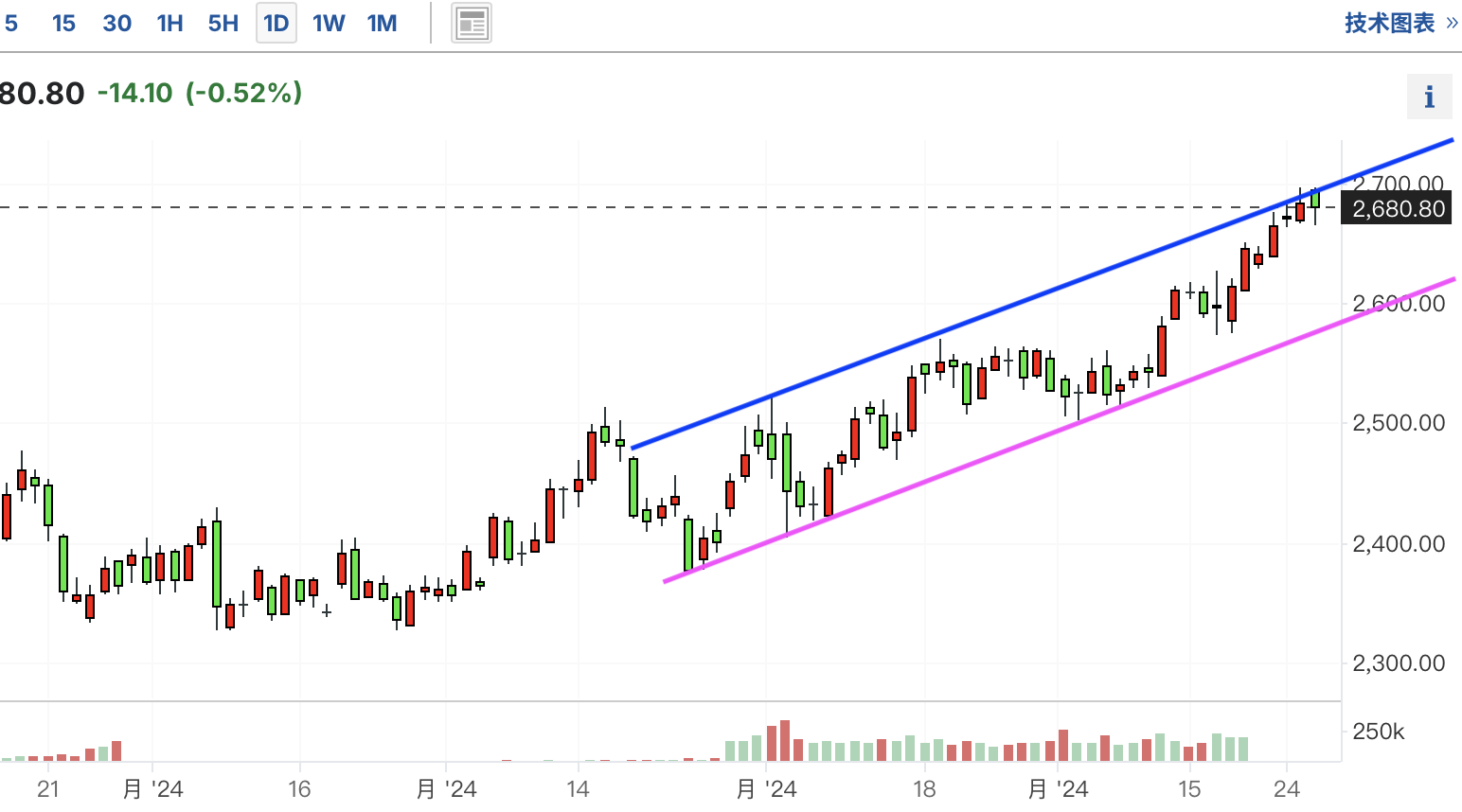Click the tallest red volume bar
This screenshot has width=1462, height=812.
785,741
